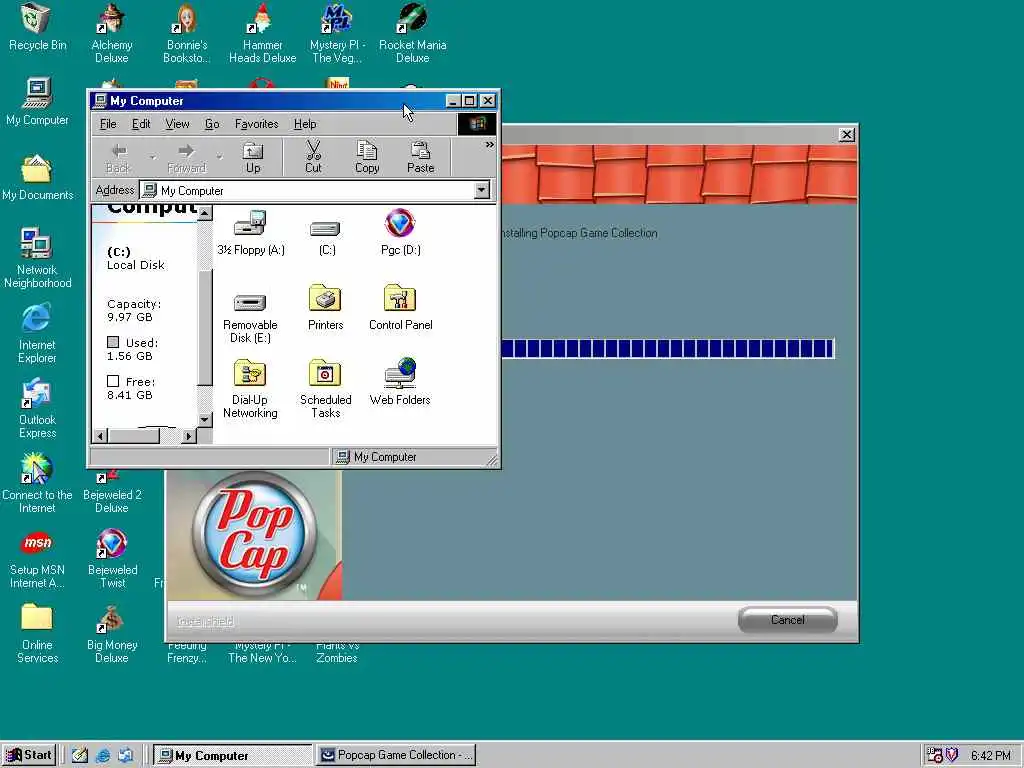Screen dimensions: 1024x768
Task: Click the InstallShield link text
Action: click(x=205, y=621)
